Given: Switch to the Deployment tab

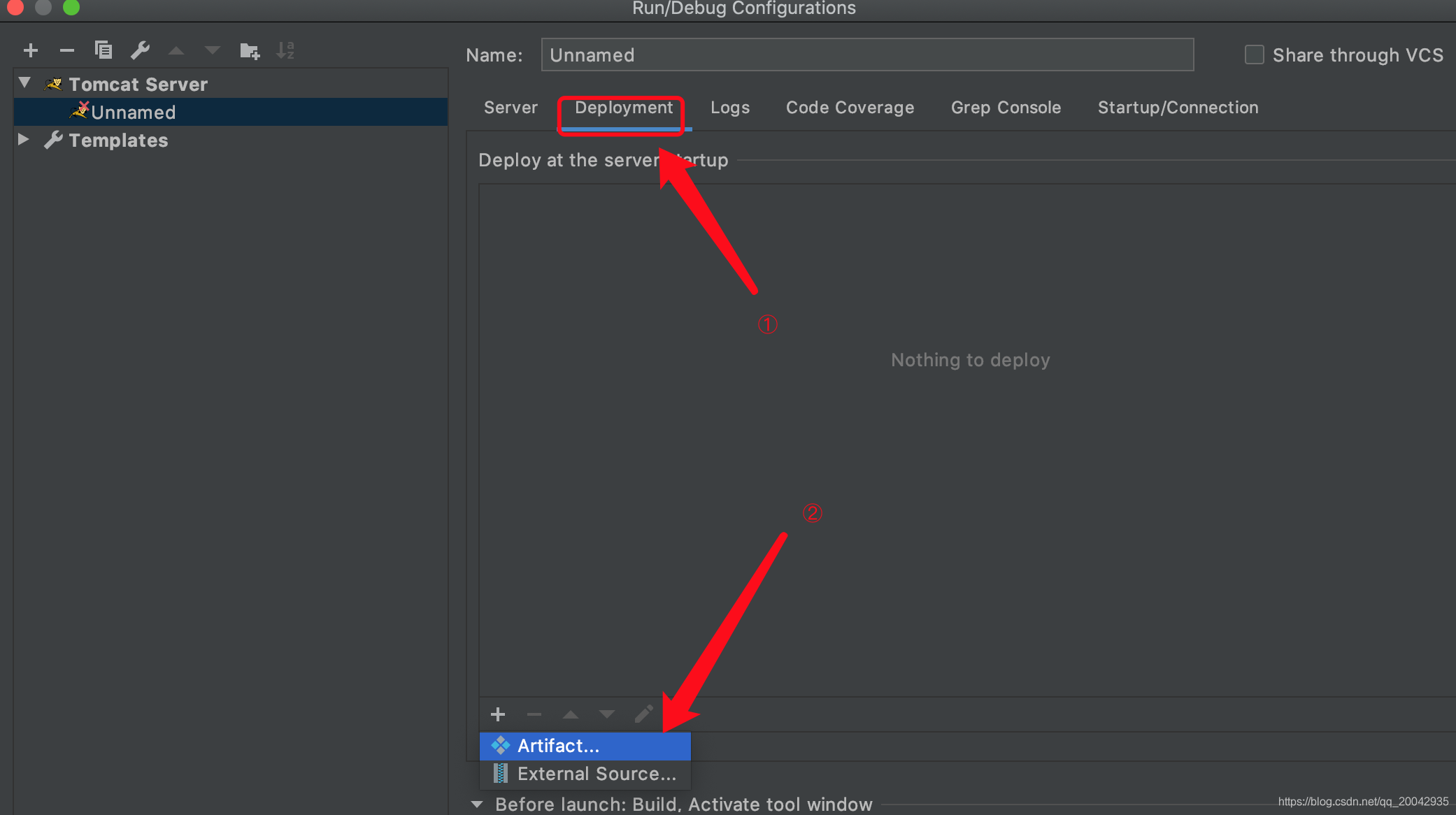Looking at the screenshot, I should pyautogui.click(x=624, y=108).
